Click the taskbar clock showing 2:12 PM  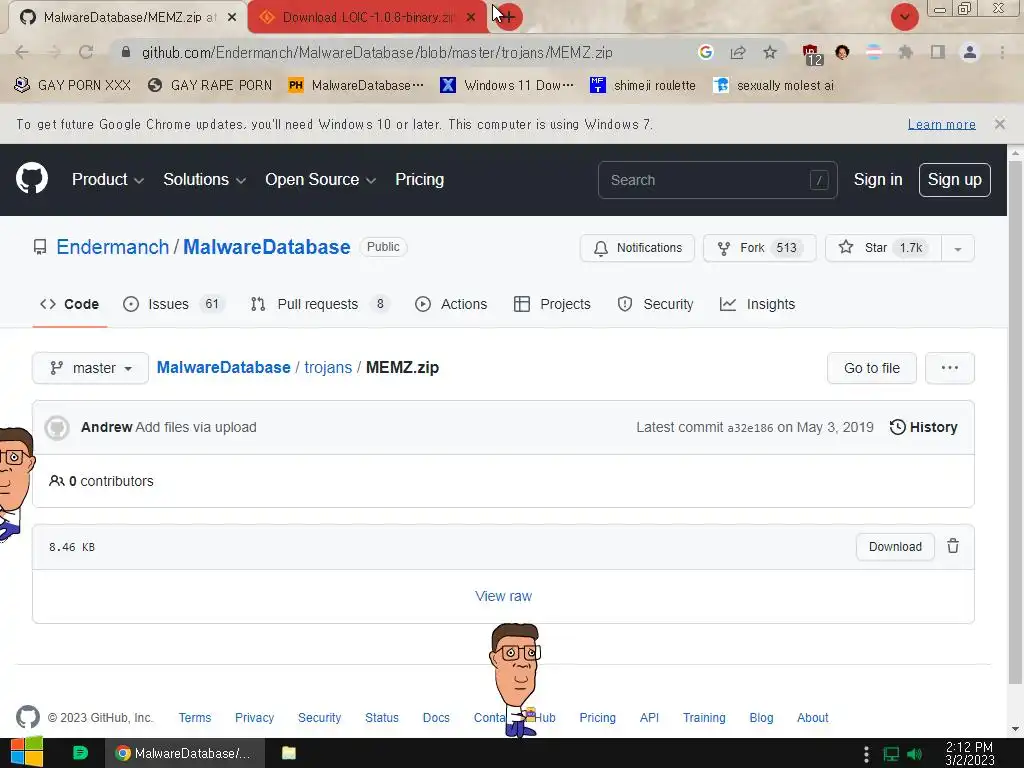(969, 754)
